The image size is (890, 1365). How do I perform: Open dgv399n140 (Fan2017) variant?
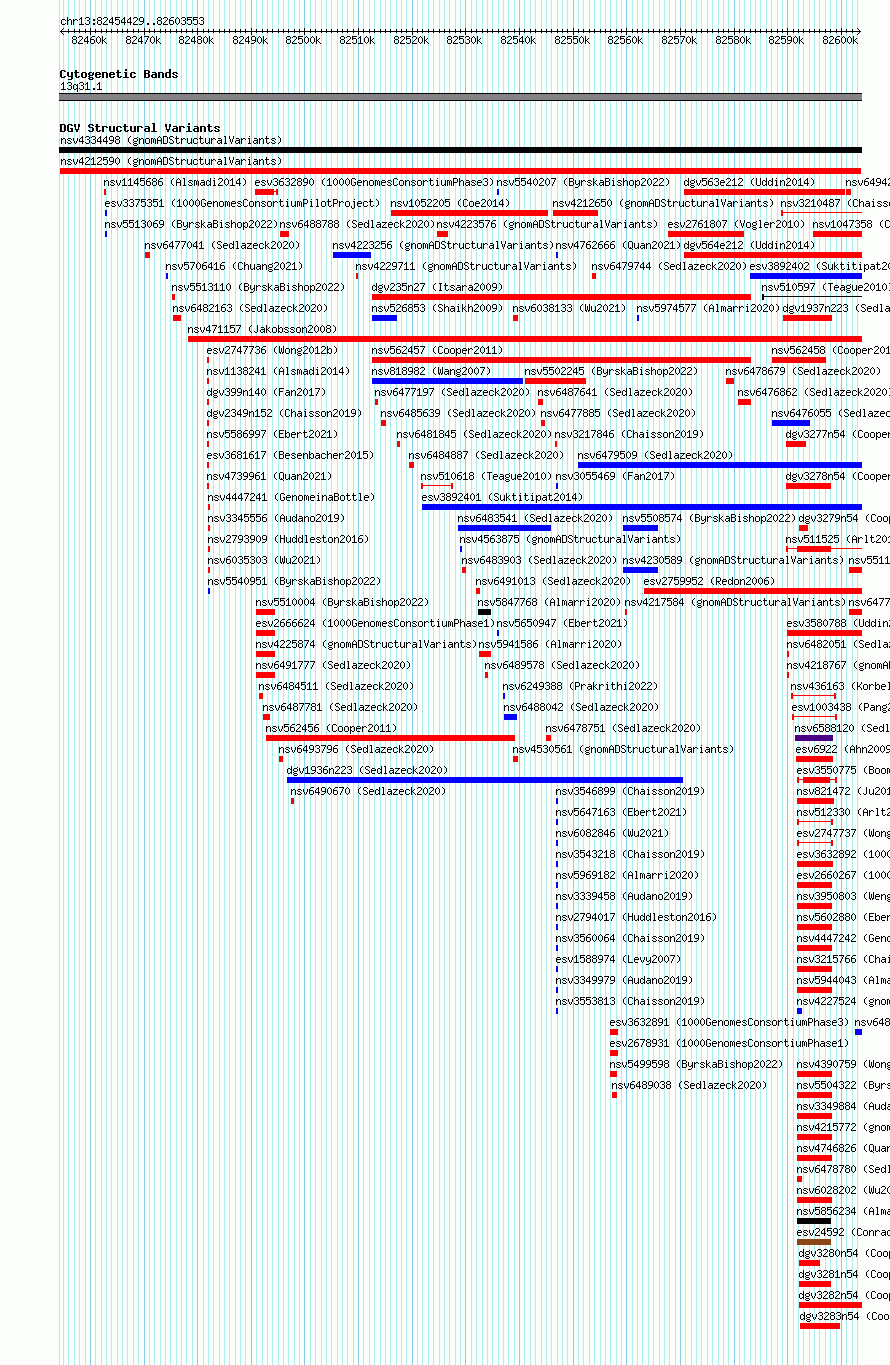point(266,392)
